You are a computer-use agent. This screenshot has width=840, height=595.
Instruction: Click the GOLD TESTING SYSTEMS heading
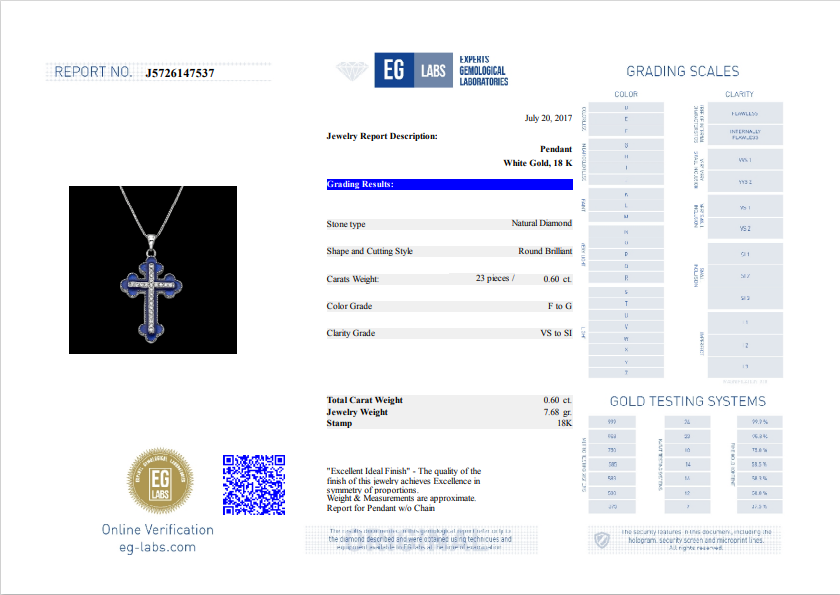click(688, 402)
